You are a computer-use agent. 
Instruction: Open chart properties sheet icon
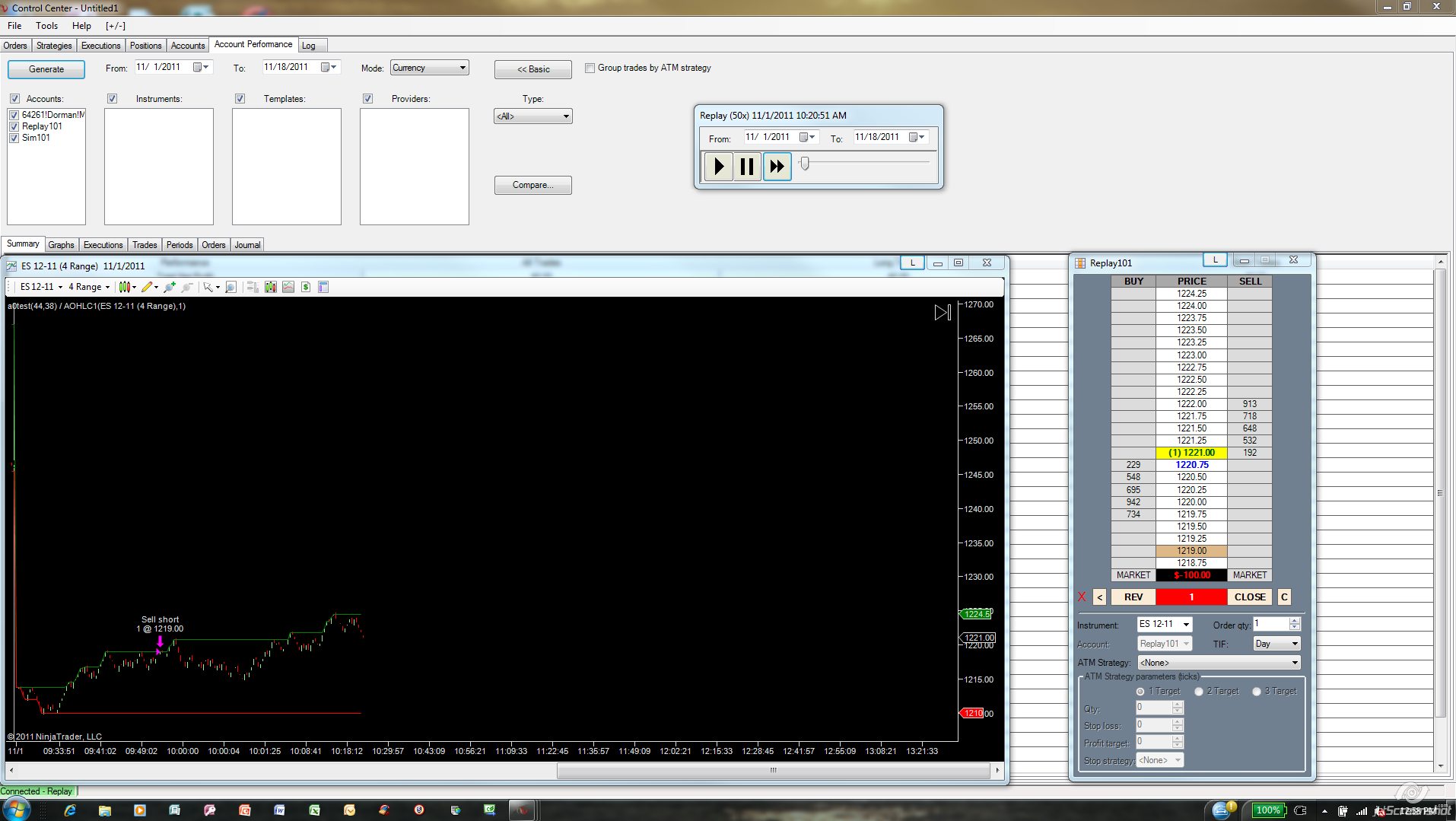323,287
